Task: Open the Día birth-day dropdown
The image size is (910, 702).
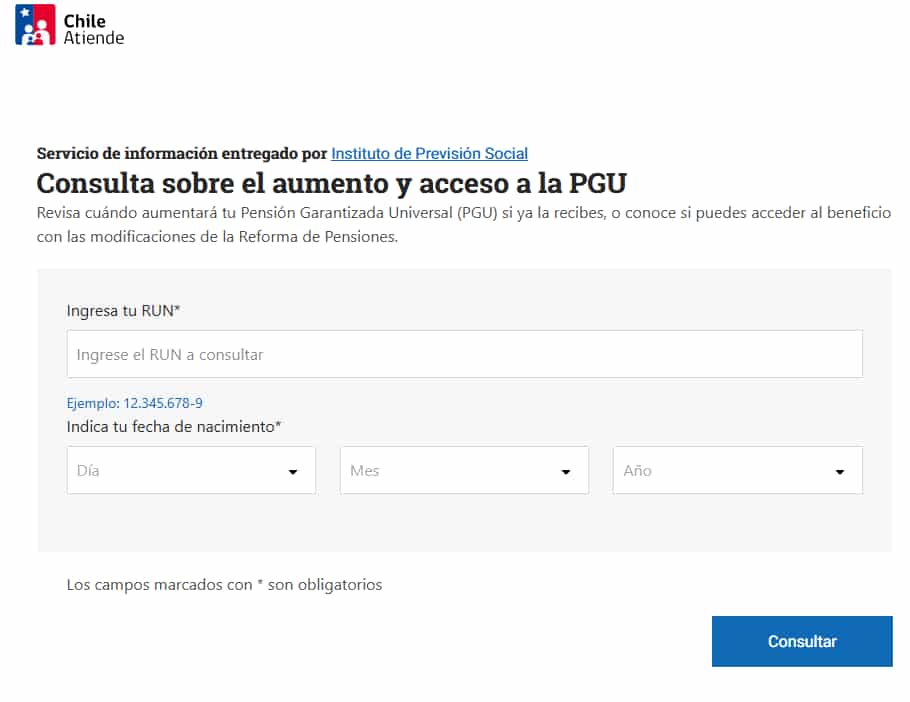Action: click(191, 471)
